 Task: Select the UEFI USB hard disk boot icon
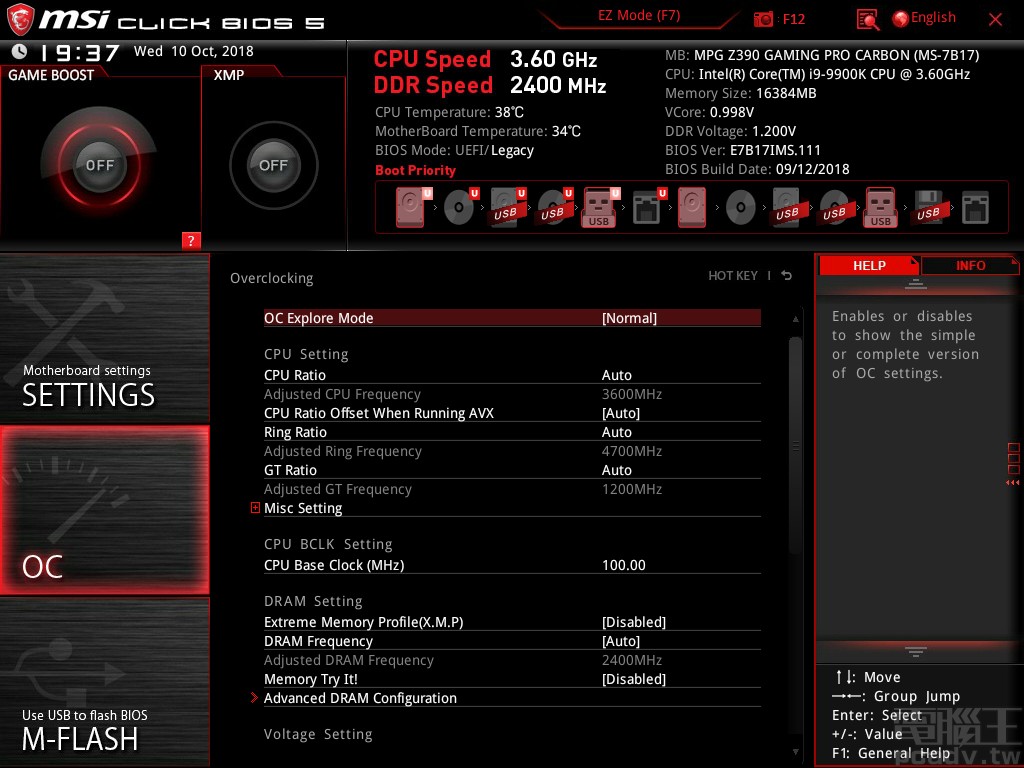coord(507,207)
